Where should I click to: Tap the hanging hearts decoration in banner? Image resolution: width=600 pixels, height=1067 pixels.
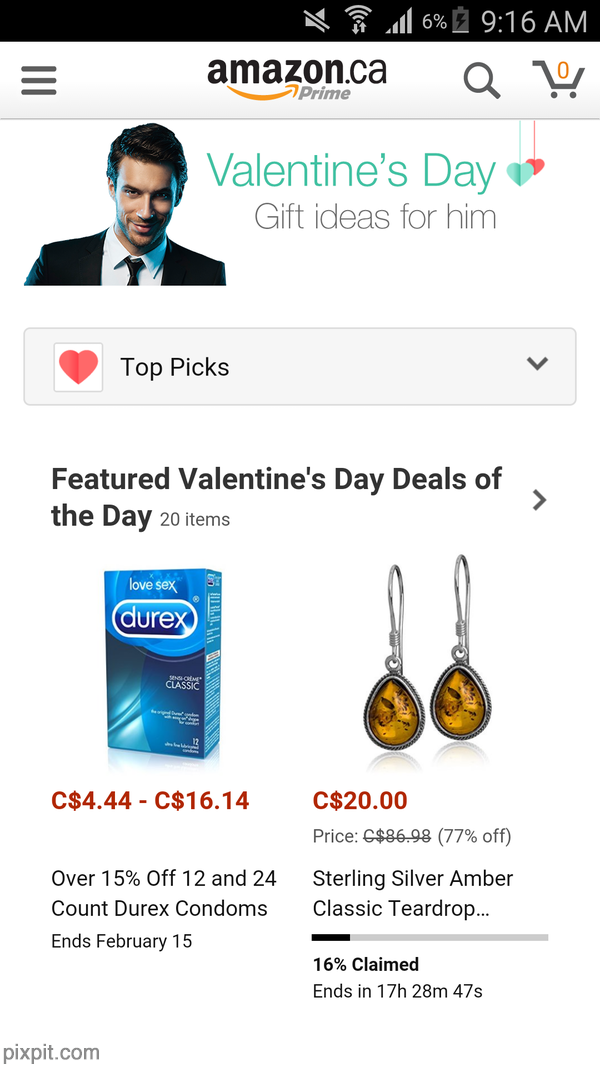pyautogui.click(x=526, y=165)
